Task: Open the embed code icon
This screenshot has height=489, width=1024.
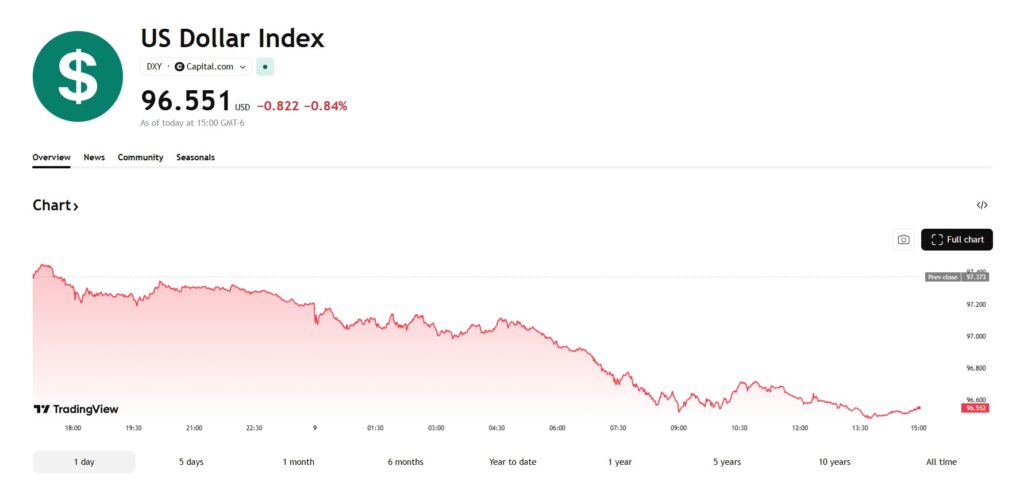Action: (x=982, y=205)
